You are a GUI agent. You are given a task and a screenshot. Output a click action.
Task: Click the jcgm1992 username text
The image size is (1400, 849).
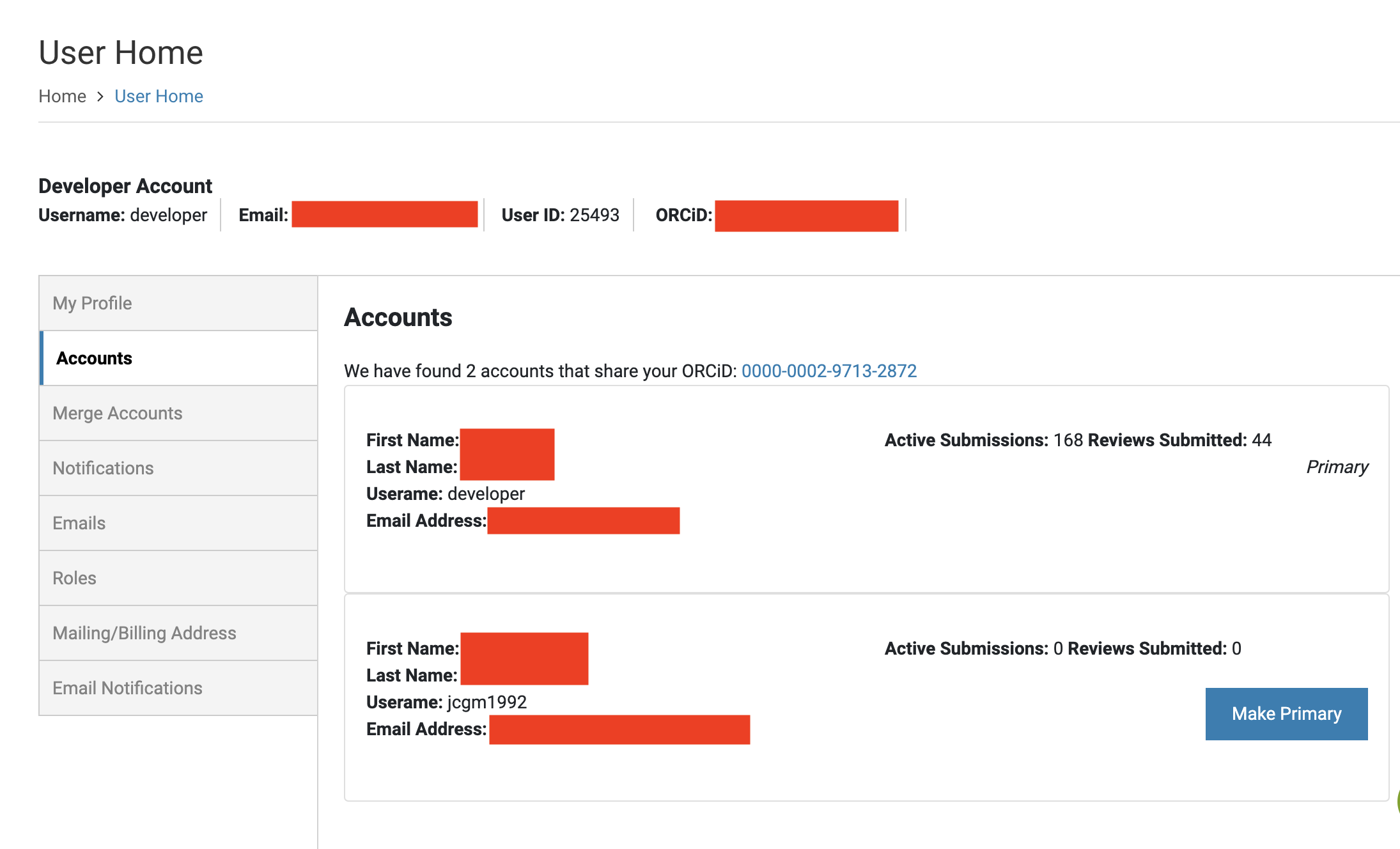point(486,702)
